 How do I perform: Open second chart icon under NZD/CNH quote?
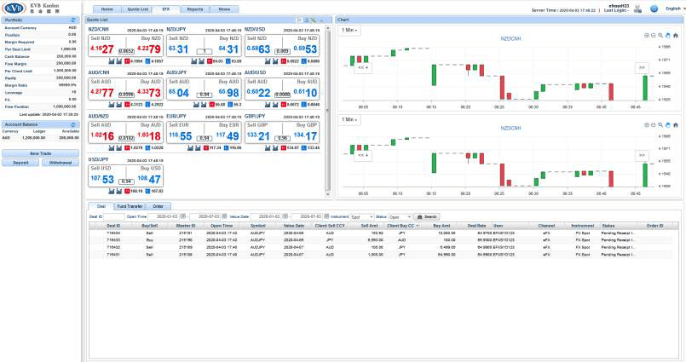[119, 61]
